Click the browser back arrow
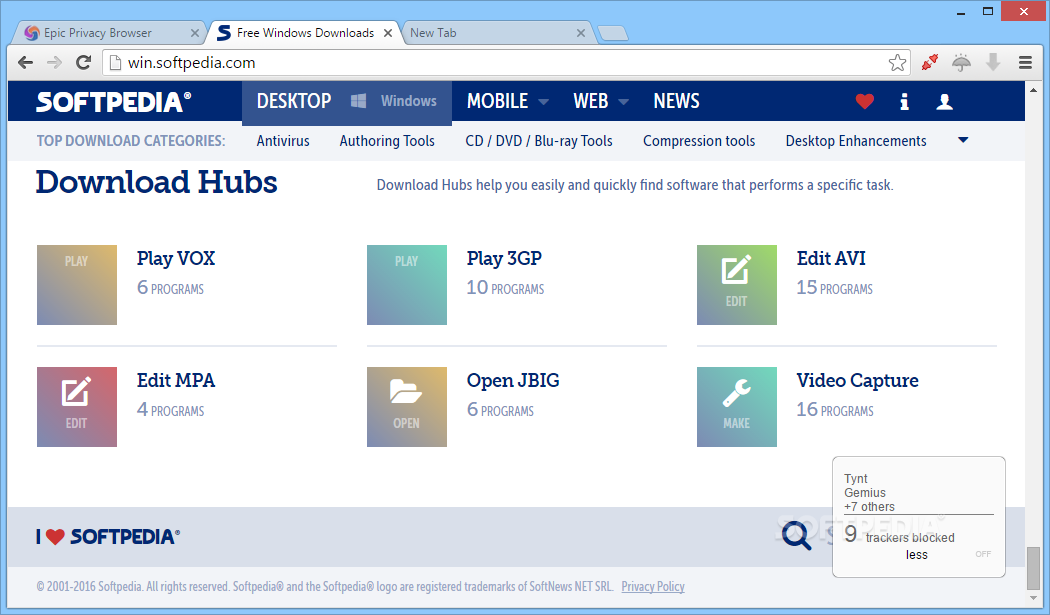1050x615 pixels. pos(25,62)
